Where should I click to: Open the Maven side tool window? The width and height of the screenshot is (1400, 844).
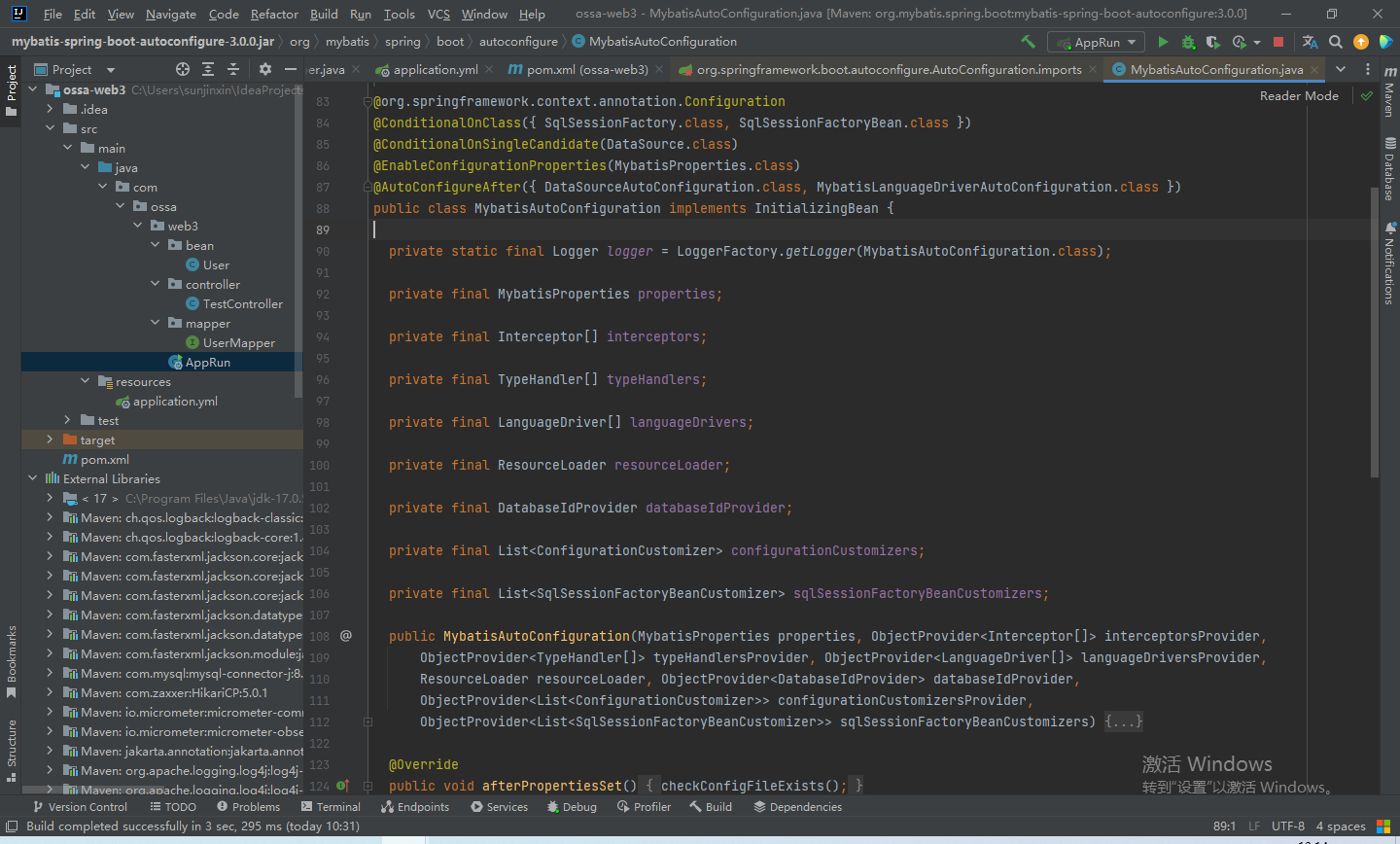point(1389,92)
